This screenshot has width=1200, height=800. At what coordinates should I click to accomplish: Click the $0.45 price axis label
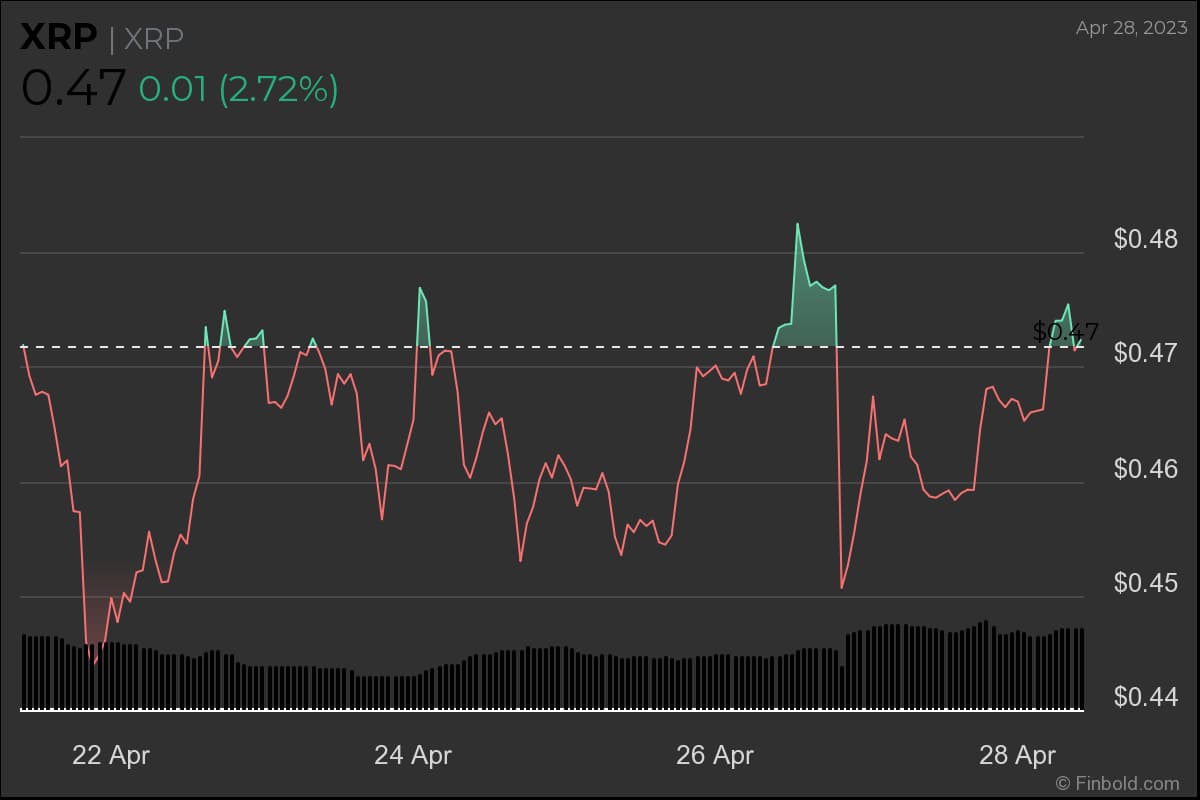(x=1146, y=582)
